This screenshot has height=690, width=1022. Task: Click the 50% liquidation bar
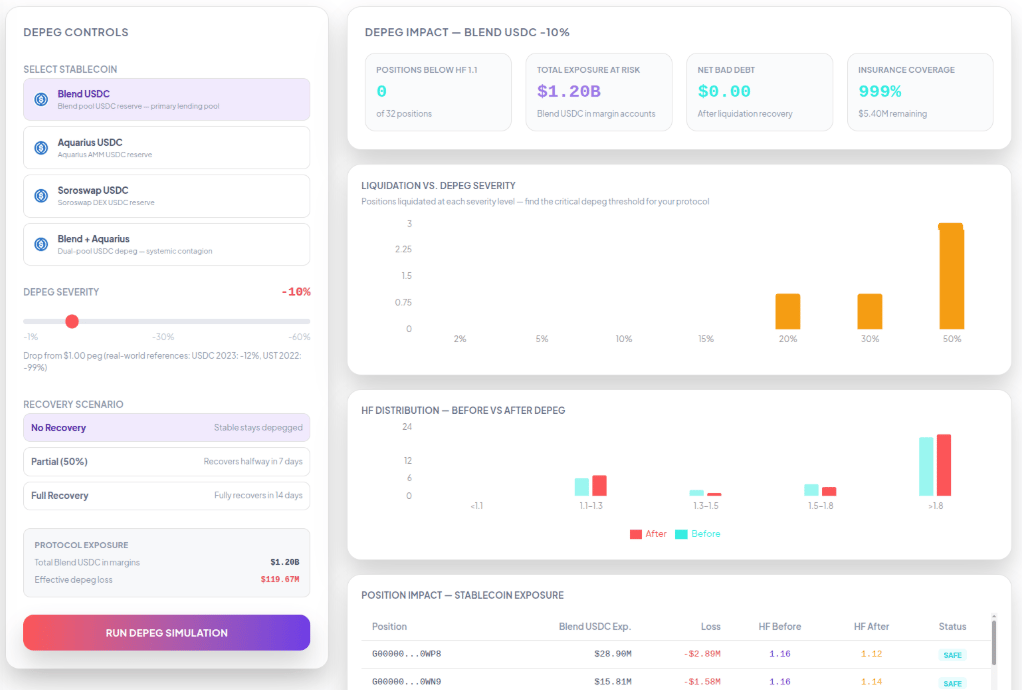[951, 276]
